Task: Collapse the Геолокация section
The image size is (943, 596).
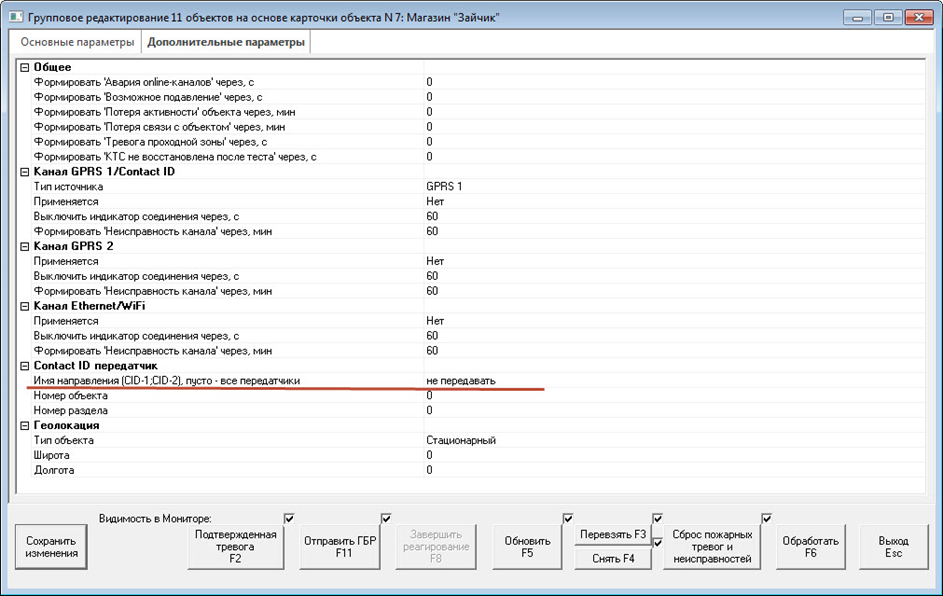Action: pos(25,426)
